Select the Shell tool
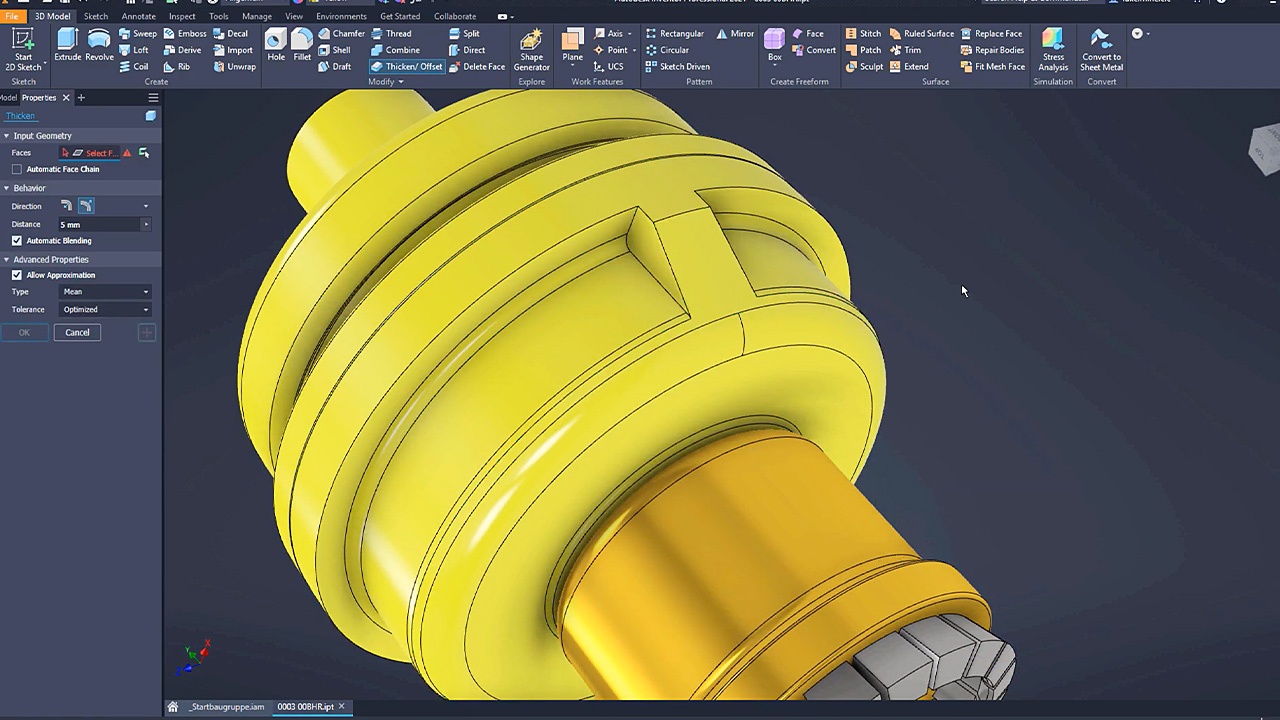 pos(341,50)
